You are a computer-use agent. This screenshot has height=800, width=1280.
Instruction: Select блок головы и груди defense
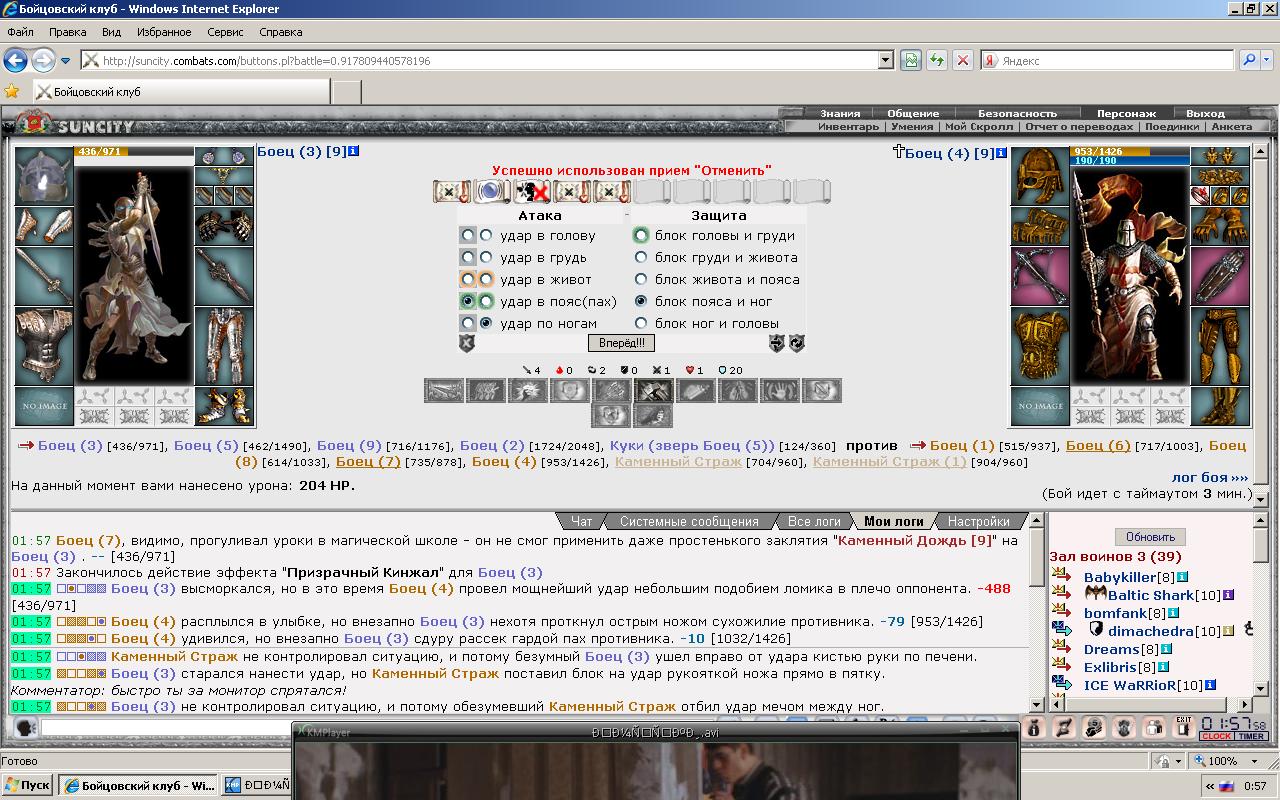tap(641, 236)
